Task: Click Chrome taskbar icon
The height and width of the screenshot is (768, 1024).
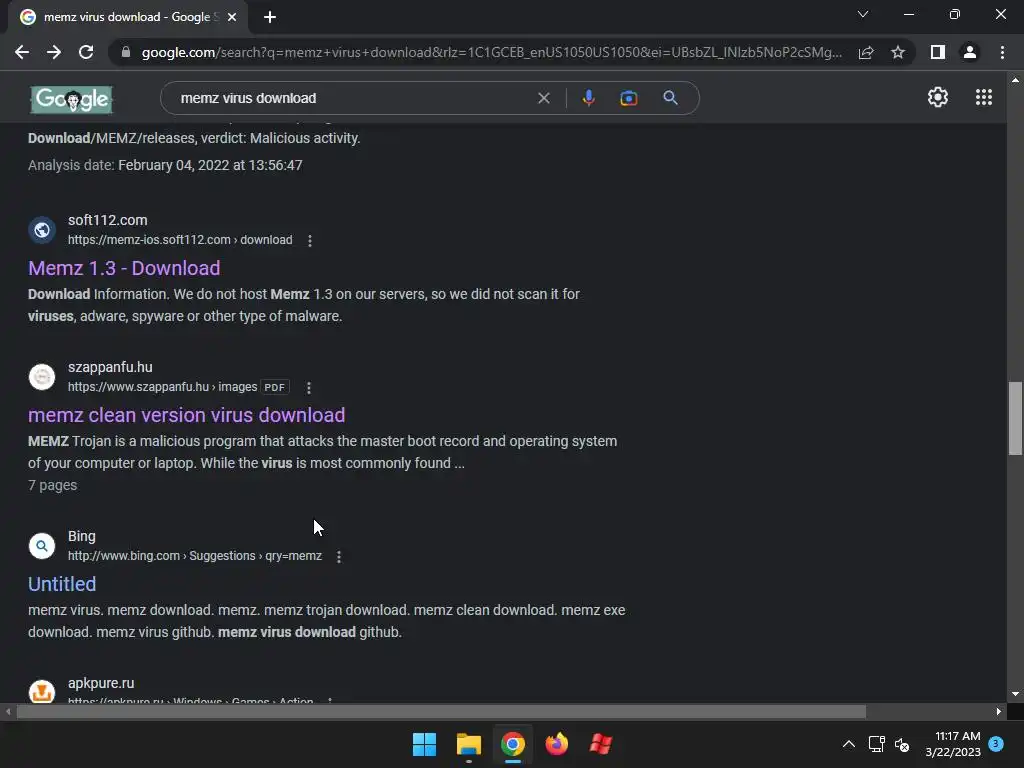Action: click(x=513, y=744)
